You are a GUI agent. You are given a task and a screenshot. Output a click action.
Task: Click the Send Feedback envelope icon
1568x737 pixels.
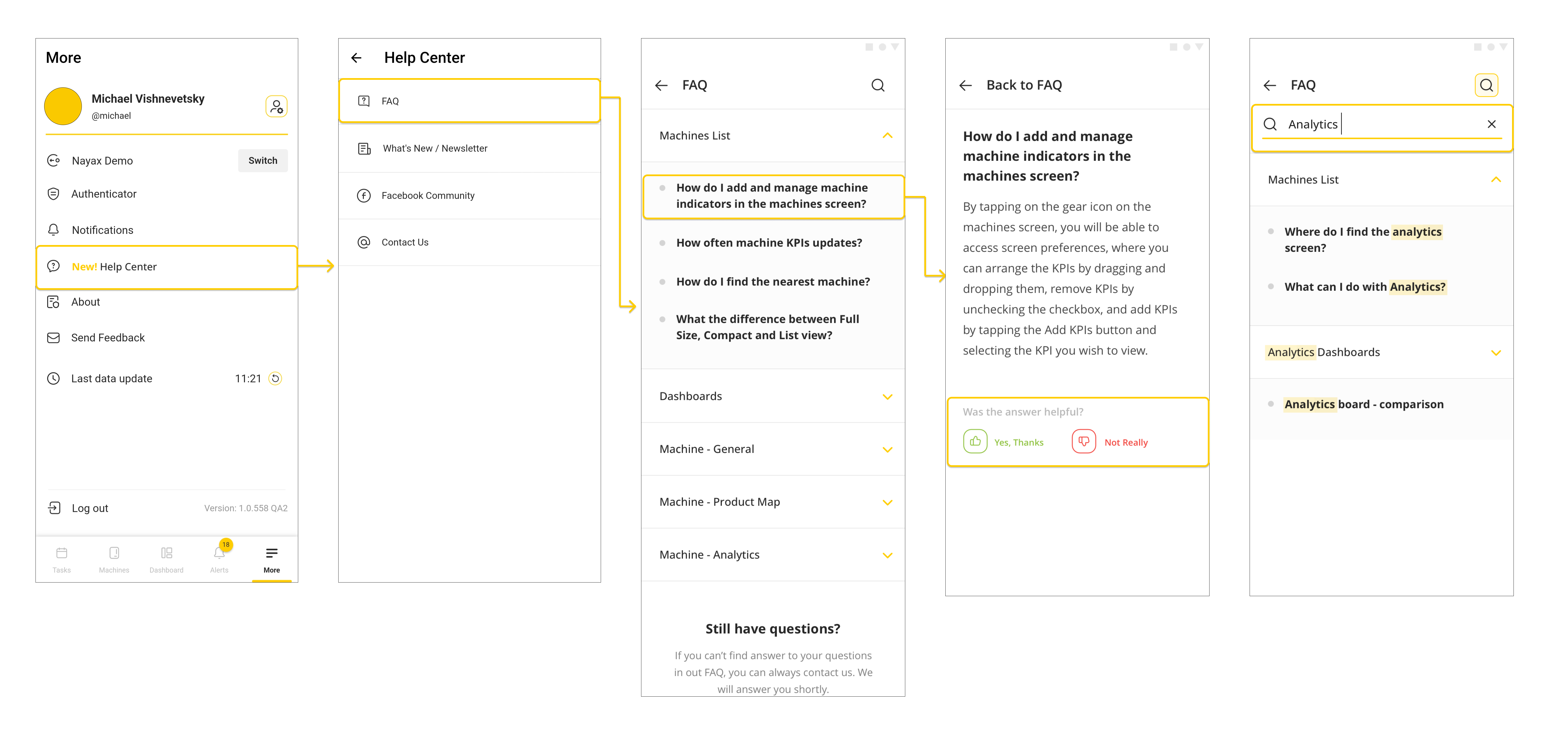(54, 338)
